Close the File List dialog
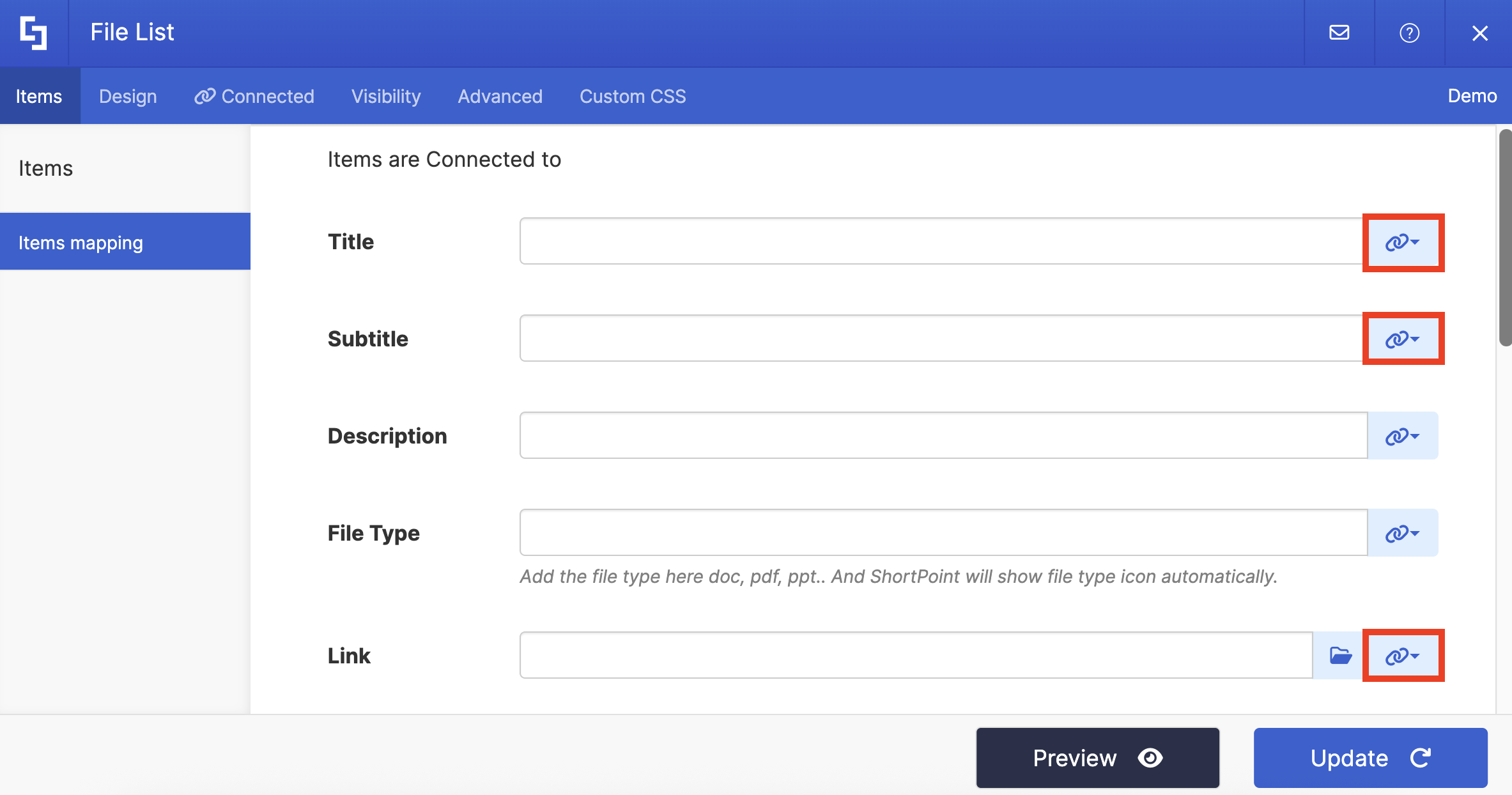This screenshot has width=1512, height=795. pyautogui.click(x=1479, y=33)
